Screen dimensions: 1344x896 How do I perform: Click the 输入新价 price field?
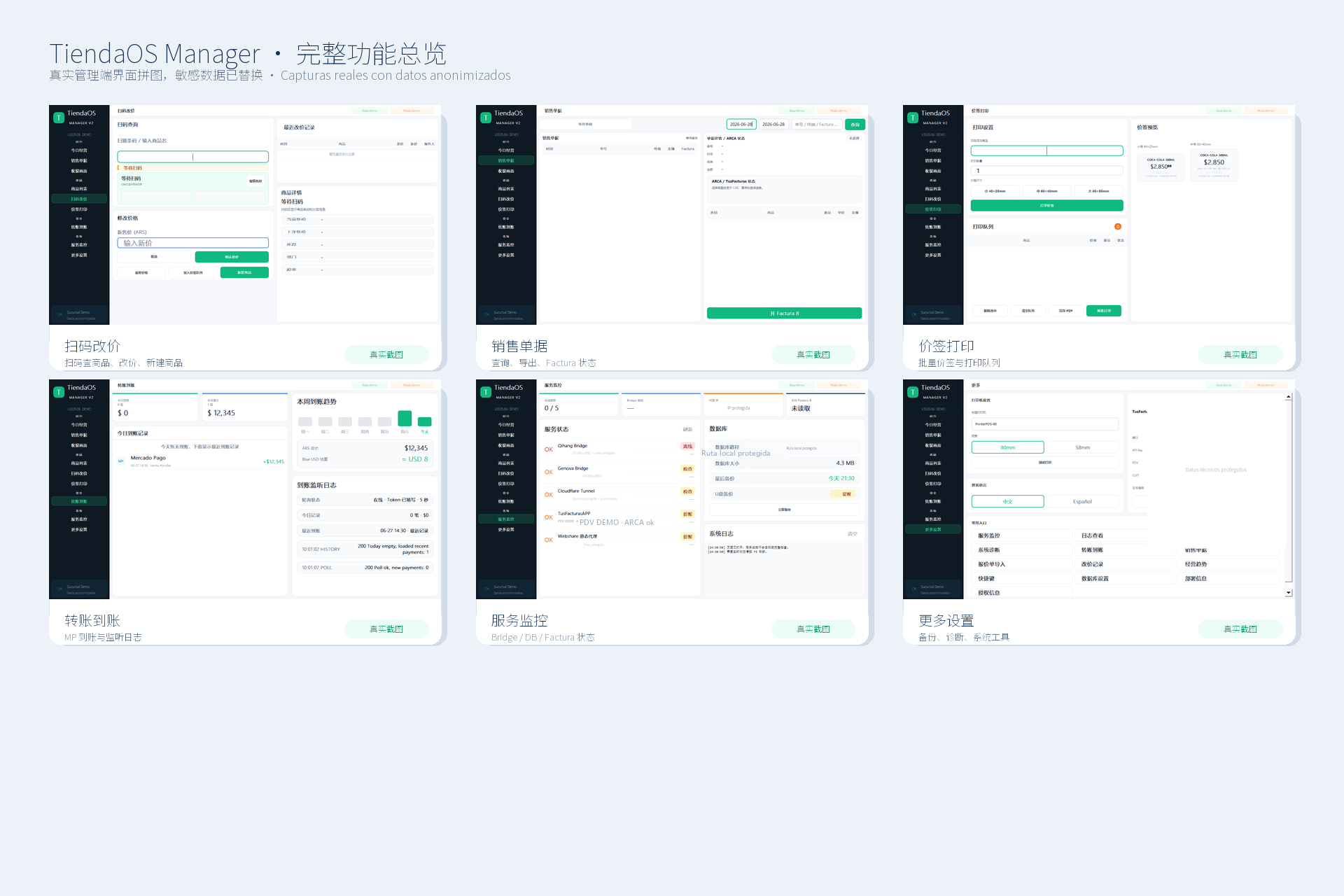coord(193,243)
